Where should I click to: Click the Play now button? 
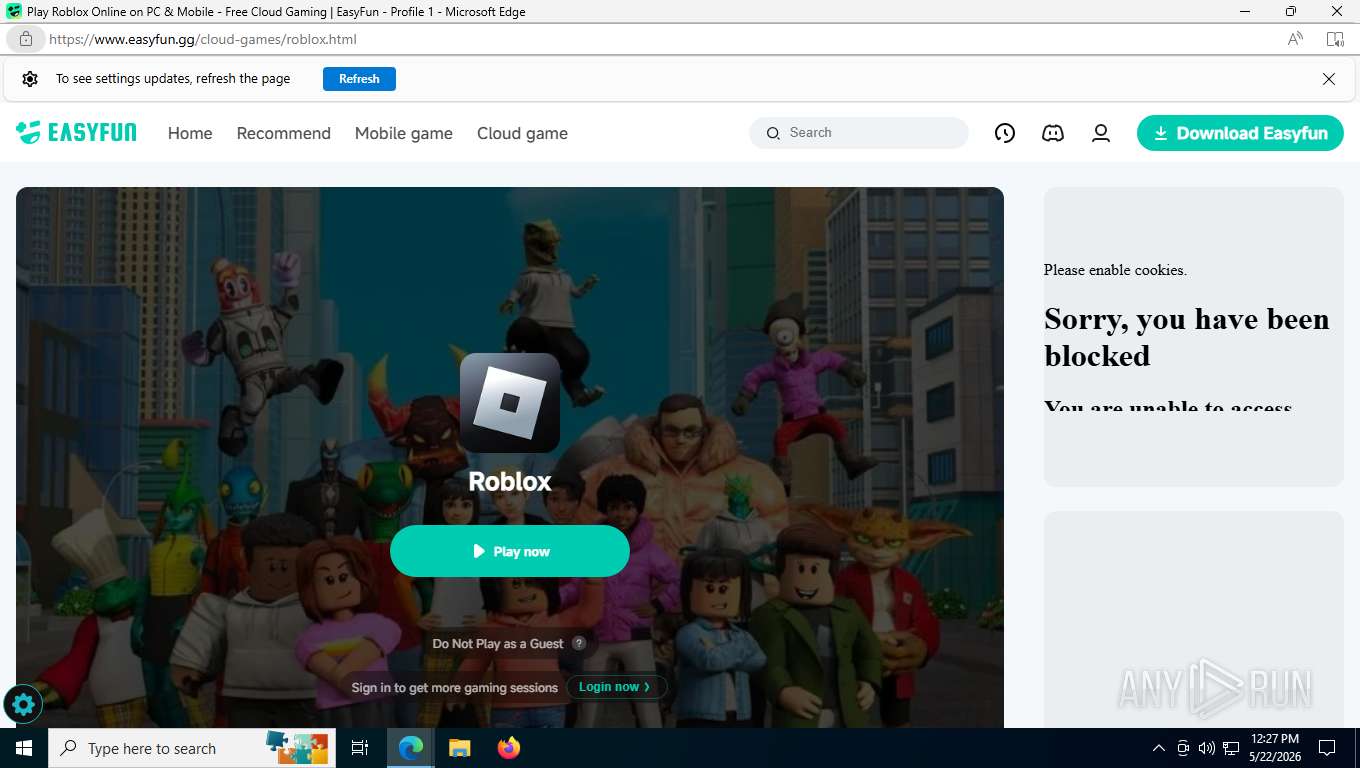[x=510, y=551]
